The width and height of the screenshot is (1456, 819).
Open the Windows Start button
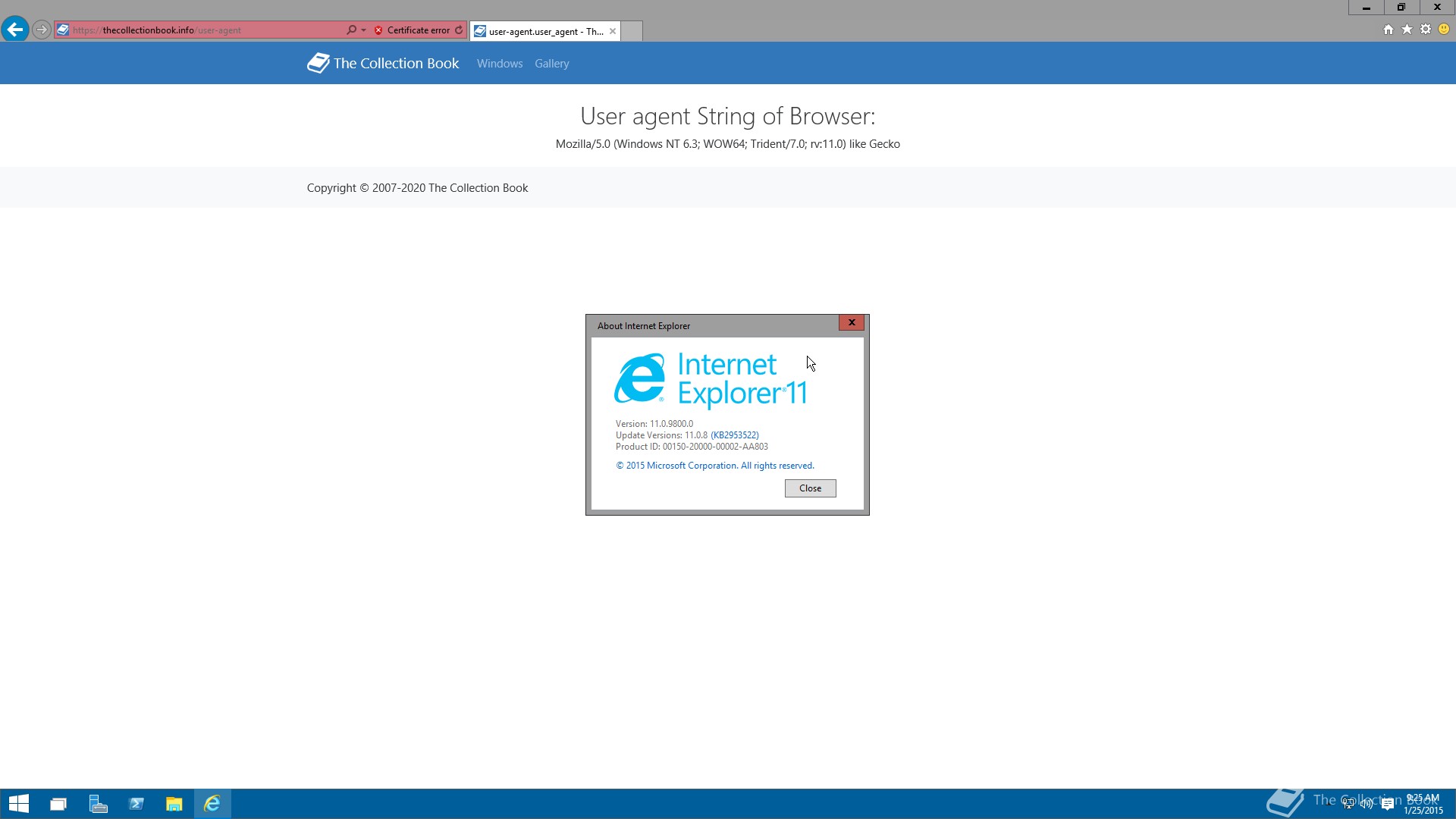[19, 804]
